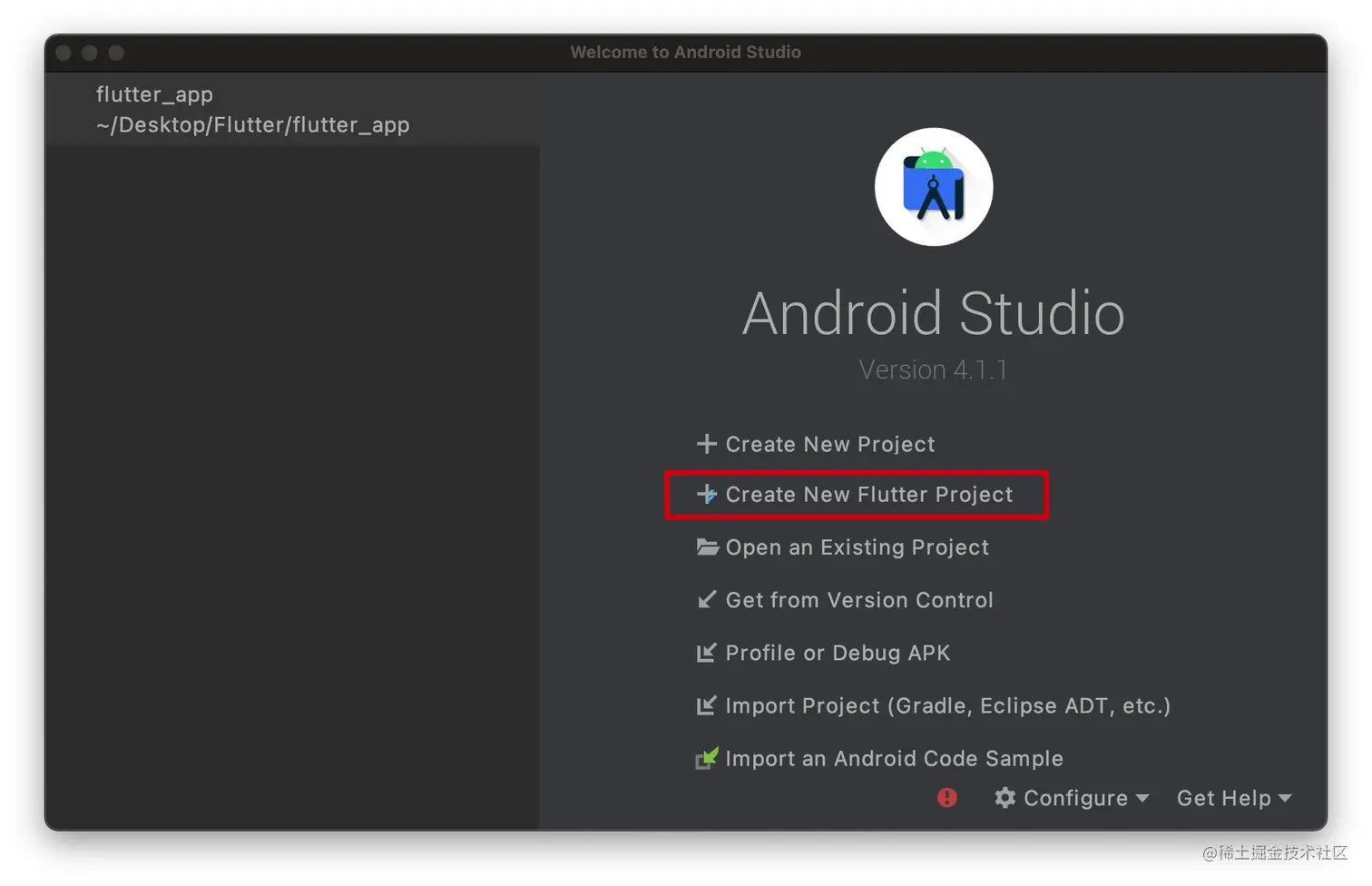
Task: Open the Configure dropdown menu
Action: click(x=1072, y=798)
